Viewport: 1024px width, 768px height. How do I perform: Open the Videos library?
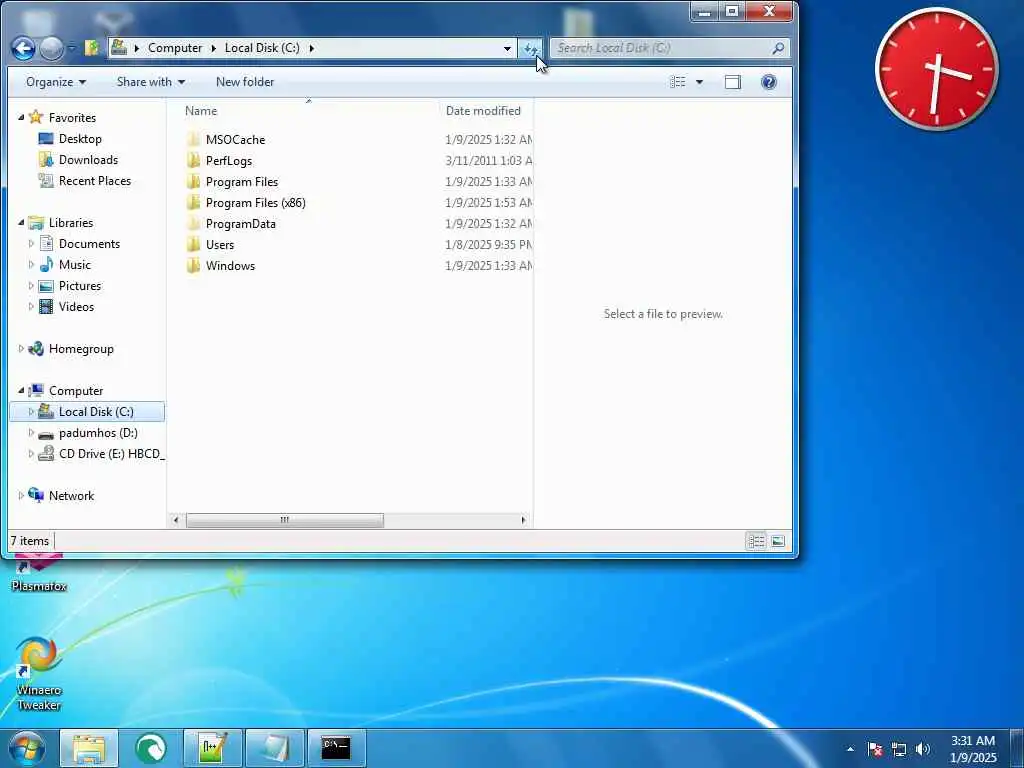(76, 306)
